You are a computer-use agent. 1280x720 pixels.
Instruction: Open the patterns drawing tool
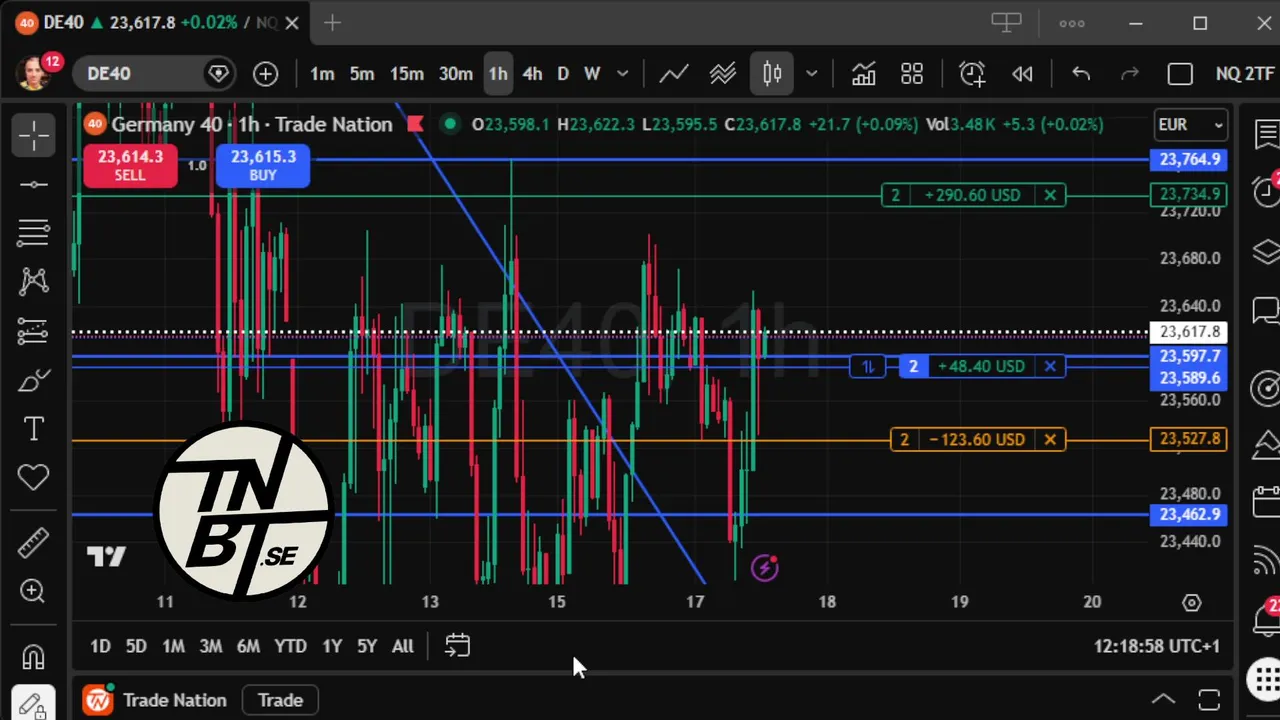pos(33,282)
